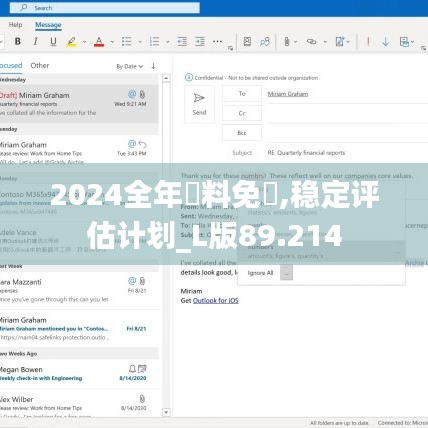Viewport: 428px width, 428px height.
Task: Mark message as low importance
Action: (x=386, y=42)
